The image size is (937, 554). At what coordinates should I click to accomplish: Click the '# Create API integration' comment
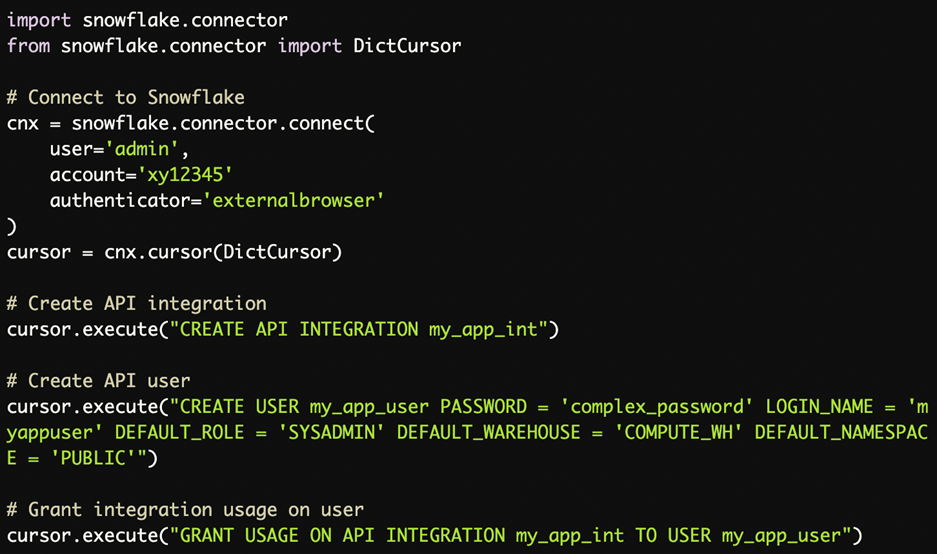click(136, 304)
